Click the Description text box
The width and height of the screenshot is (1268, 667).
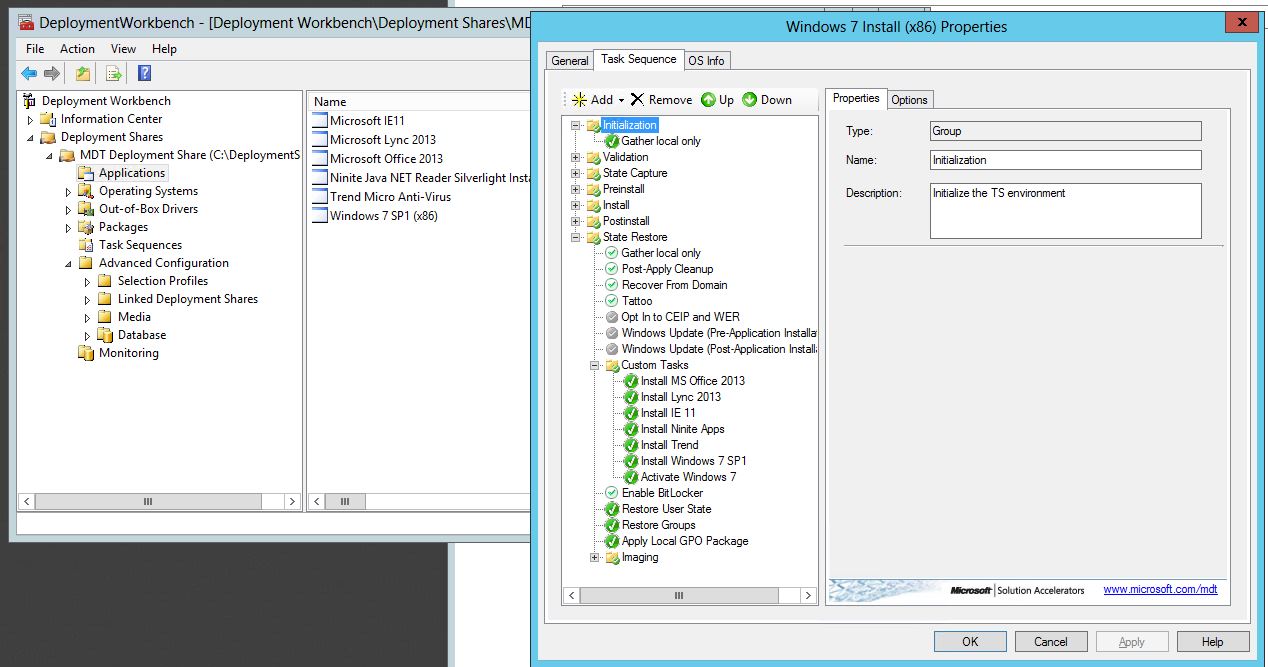tap(1065, 211)
